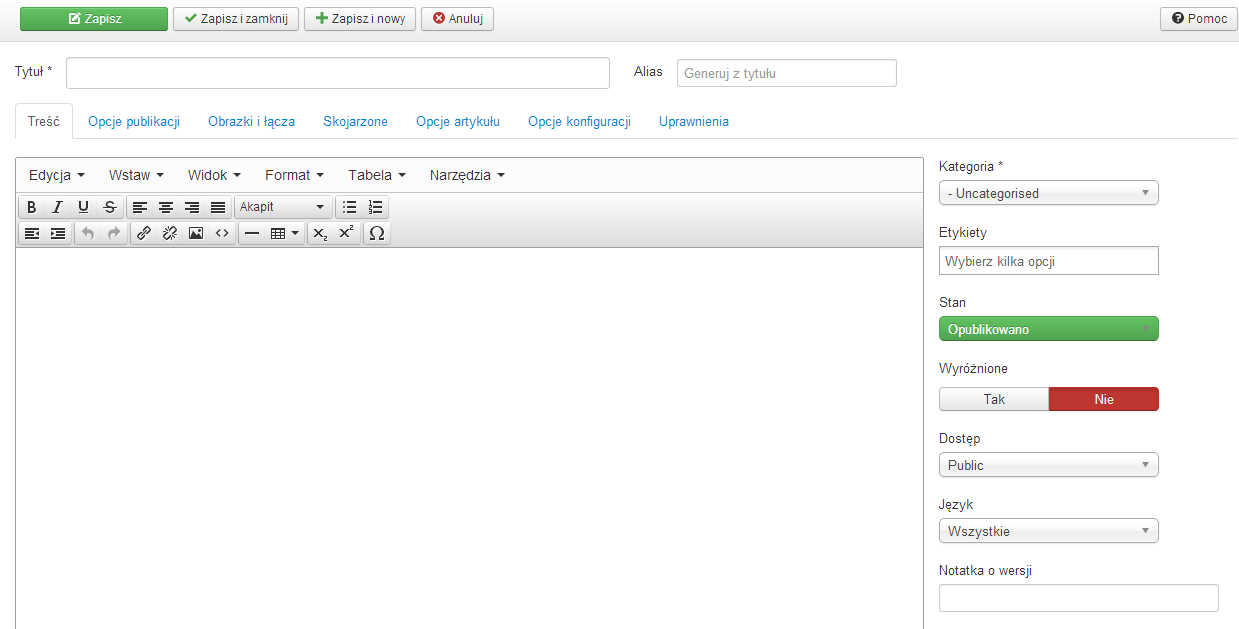Insert a hyperlink with the chain icon
The image size is (1239, 629).
(x=144, y=234)
